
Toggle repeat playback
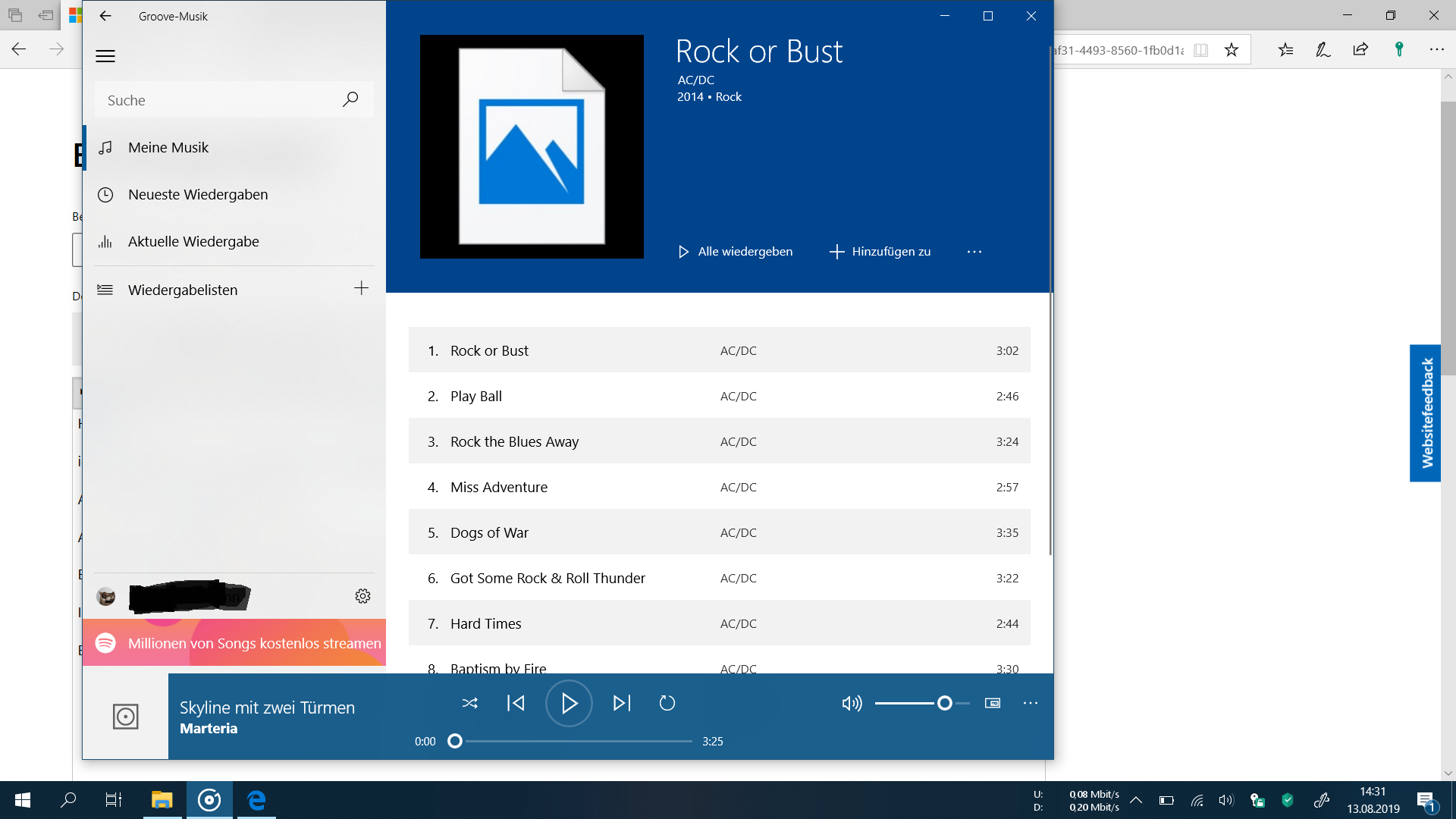tap(667, 703)
